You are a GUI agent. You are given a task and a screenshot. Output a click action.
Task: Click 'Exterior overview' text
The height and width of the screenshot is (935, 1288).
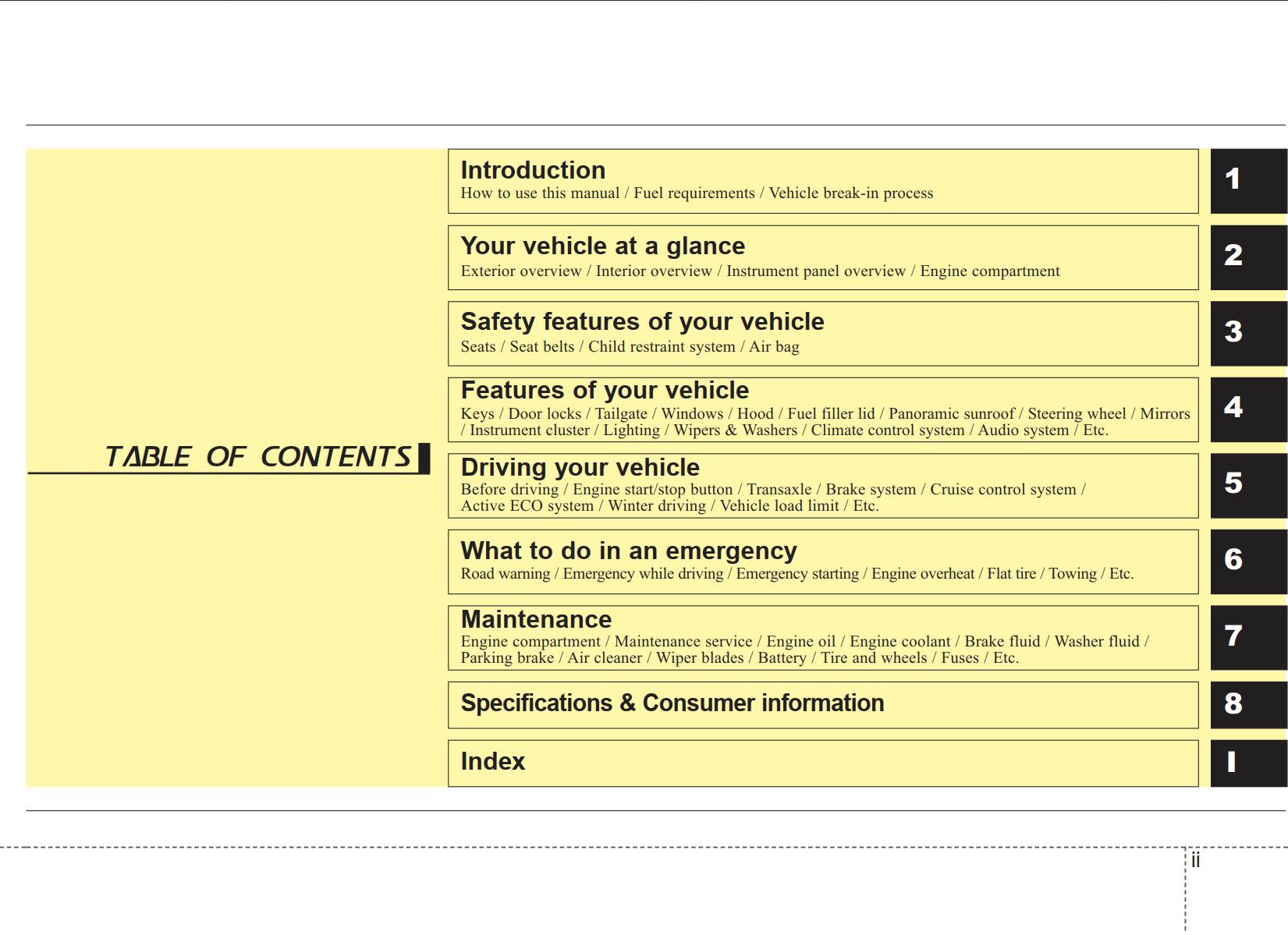pos(520,271)
